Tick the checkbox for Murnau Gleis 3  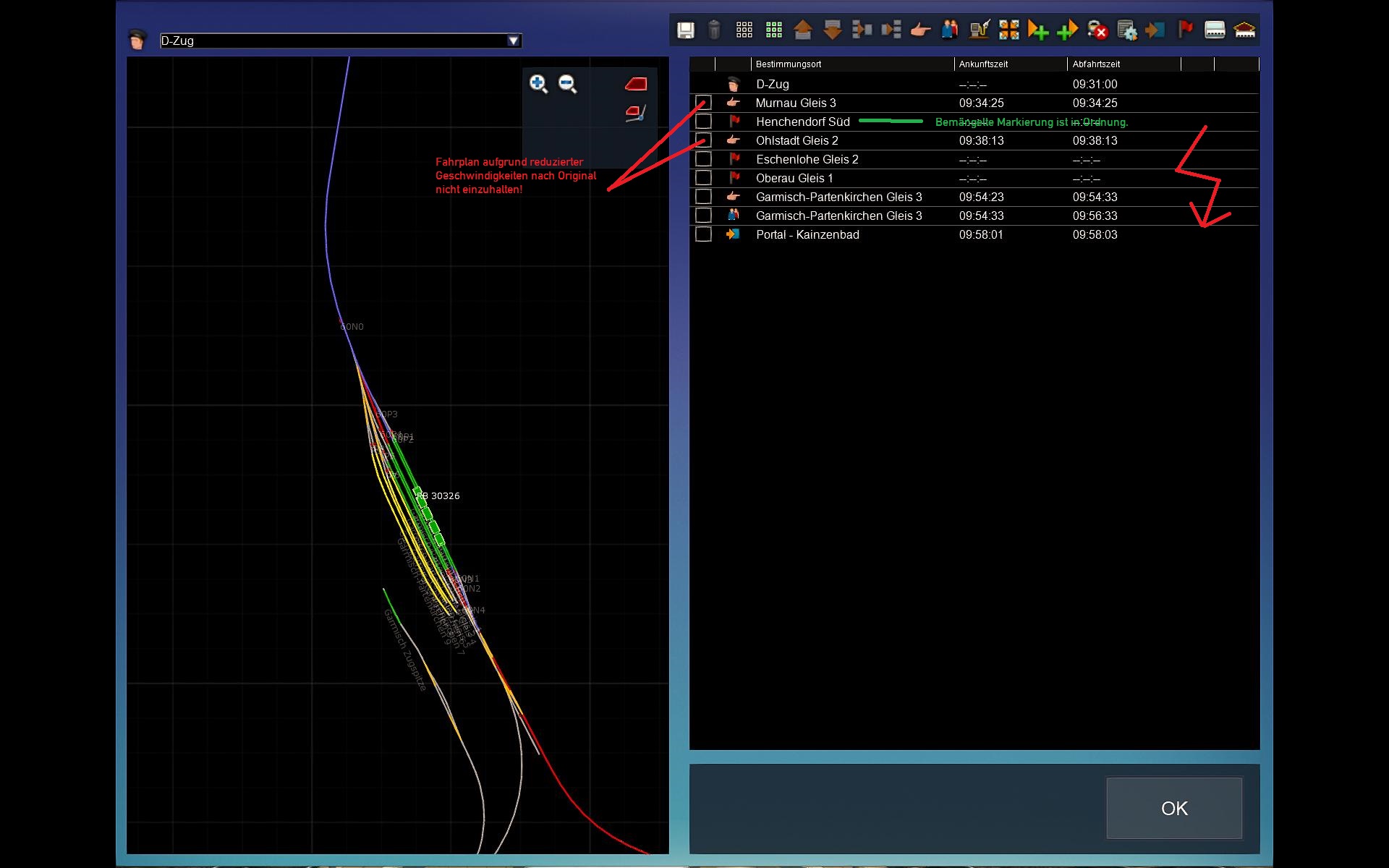tap(703, 103)
